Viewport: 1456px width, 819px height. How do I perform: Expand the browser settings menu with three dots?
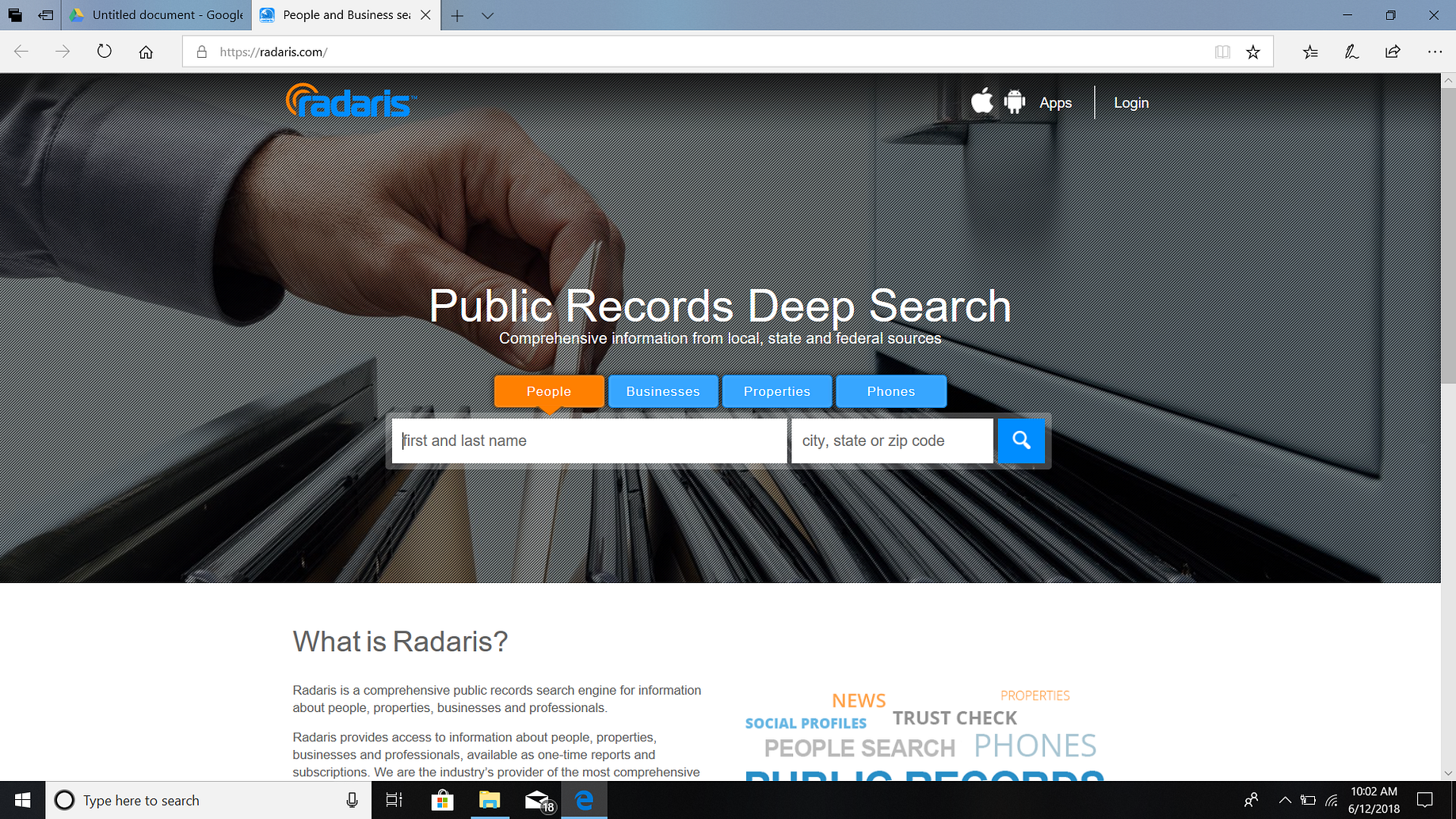(x=1435, y=51)
